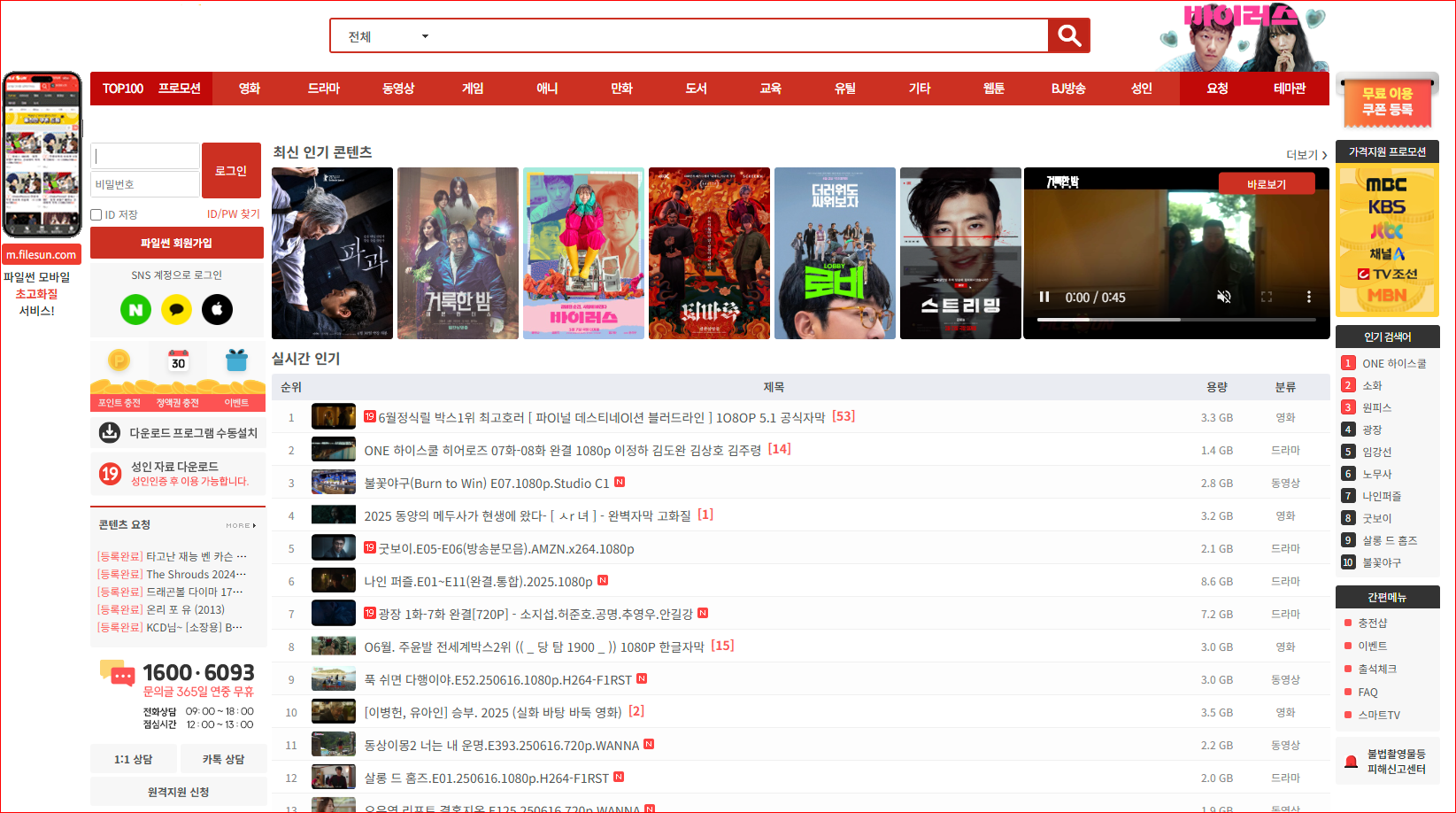Open the m.filesun.com mobile link
Image resolution: width=1456 pixels, height=813 pixels.
[42, 254]
